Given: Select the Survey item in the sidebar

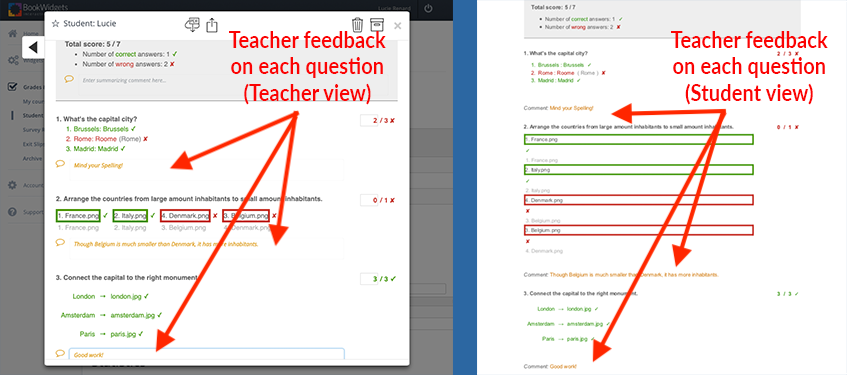Looking at the screenshot, I should (x=33, y=130).
